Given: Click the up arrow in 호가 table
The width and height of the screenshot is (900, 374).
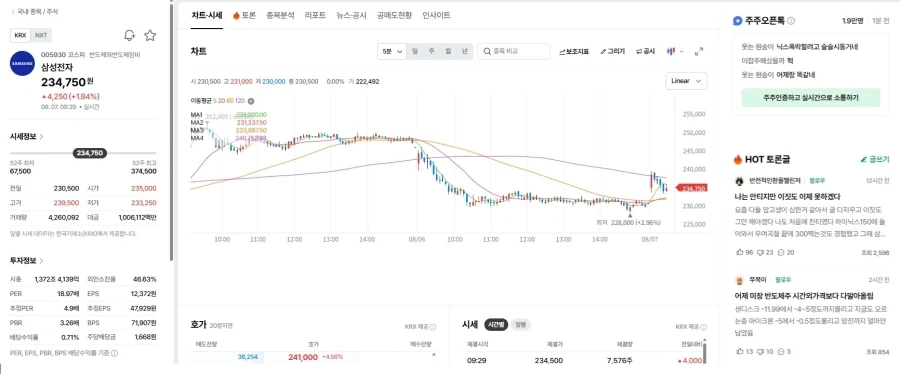Looking at the screenshot, I should pos(433,355).
